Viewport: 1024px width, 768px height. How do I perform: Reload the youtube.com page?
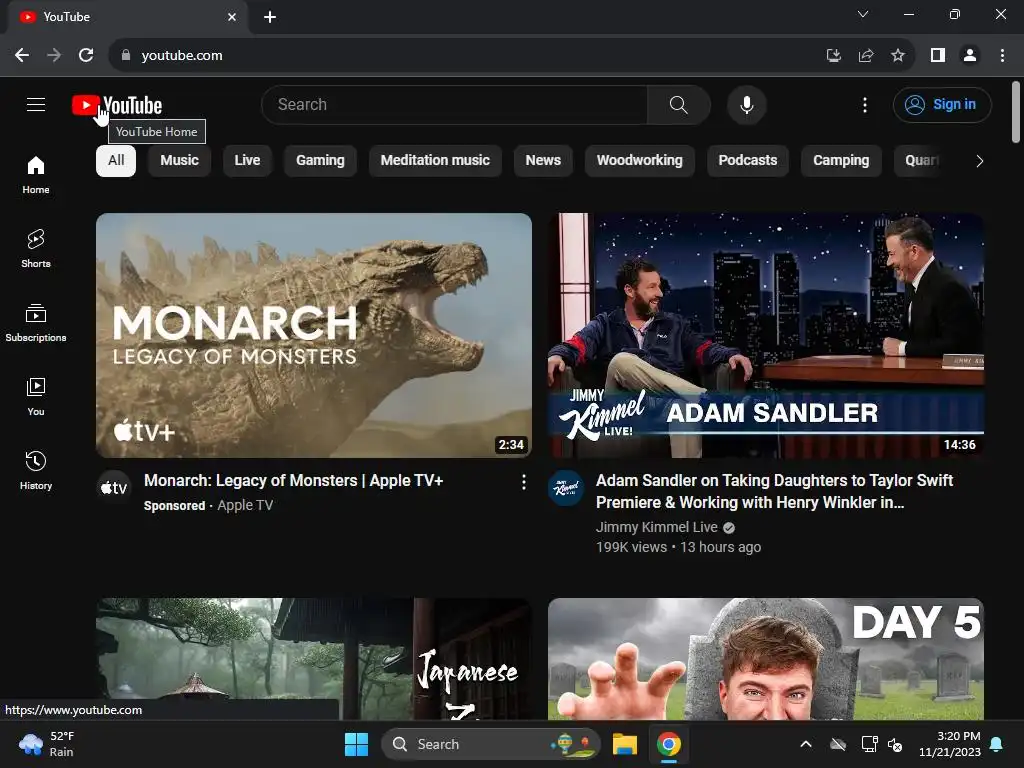tap(86, 56)
